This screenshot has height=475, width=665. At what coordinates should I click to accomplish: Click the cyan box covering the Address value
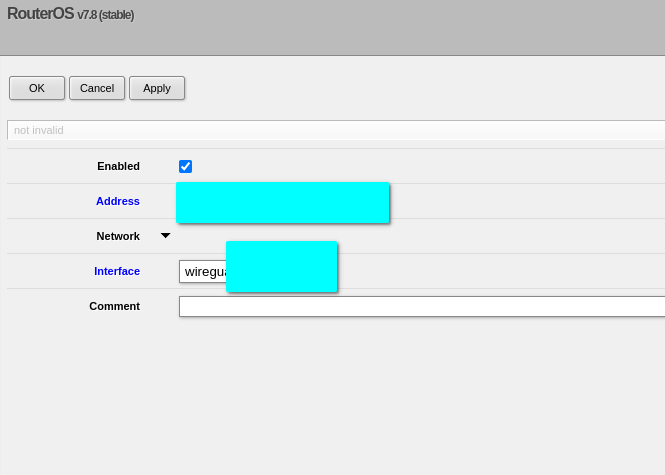coord(282,202)
